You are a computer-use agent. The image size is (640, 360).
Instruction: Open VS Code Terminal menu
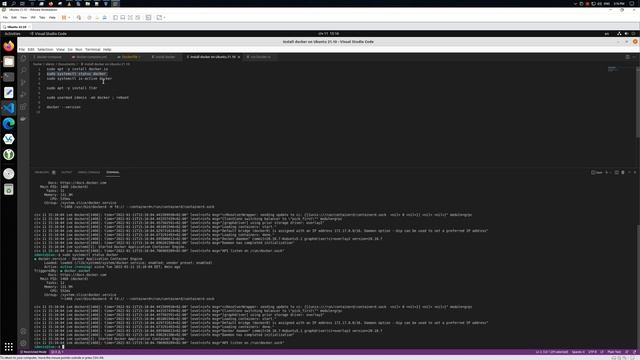[x=93, y=49]
